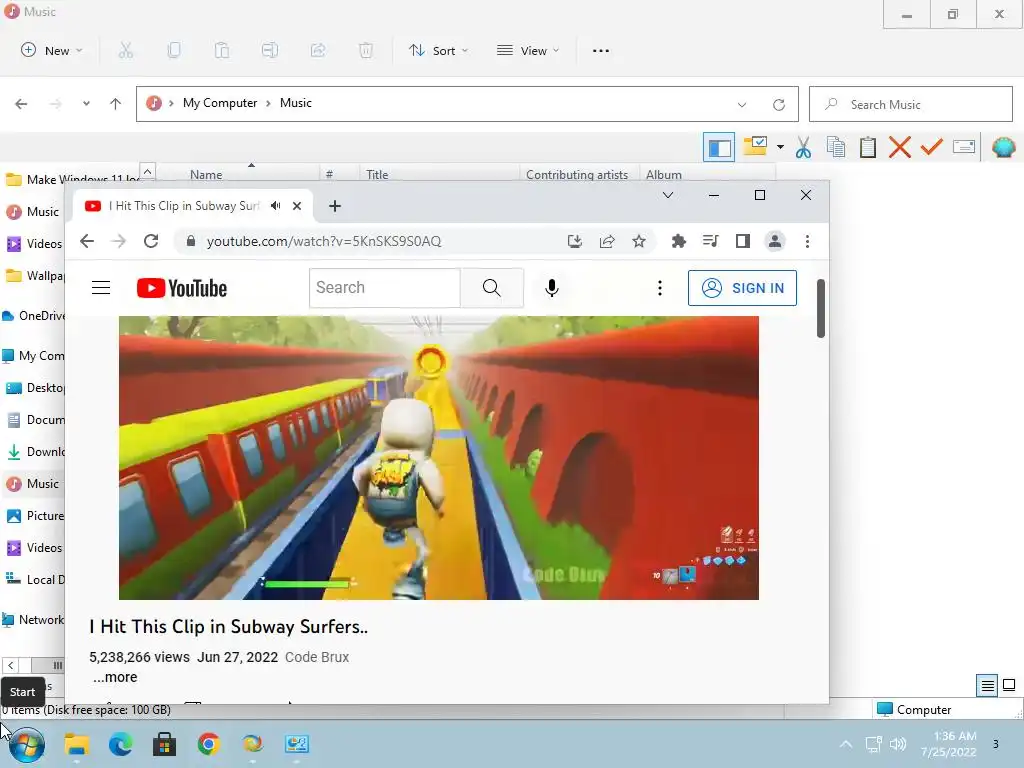The height and width of the screenshot is (768, 1024).
Task: Click the Delete trash icon in Explorer toolbar
Action: click(x=366, y=50)
